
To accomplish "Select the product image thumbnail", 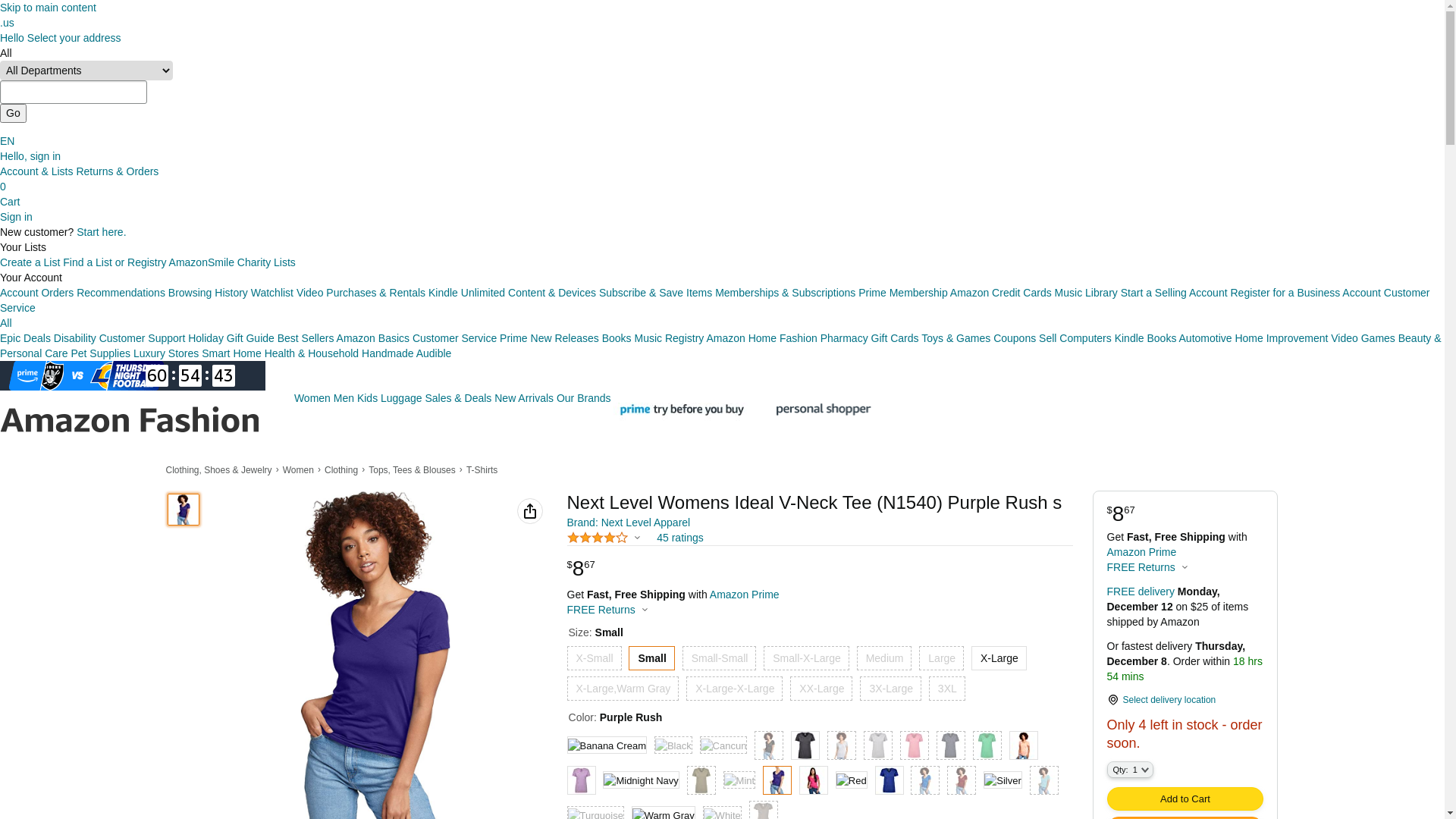I will coord(184,510).
